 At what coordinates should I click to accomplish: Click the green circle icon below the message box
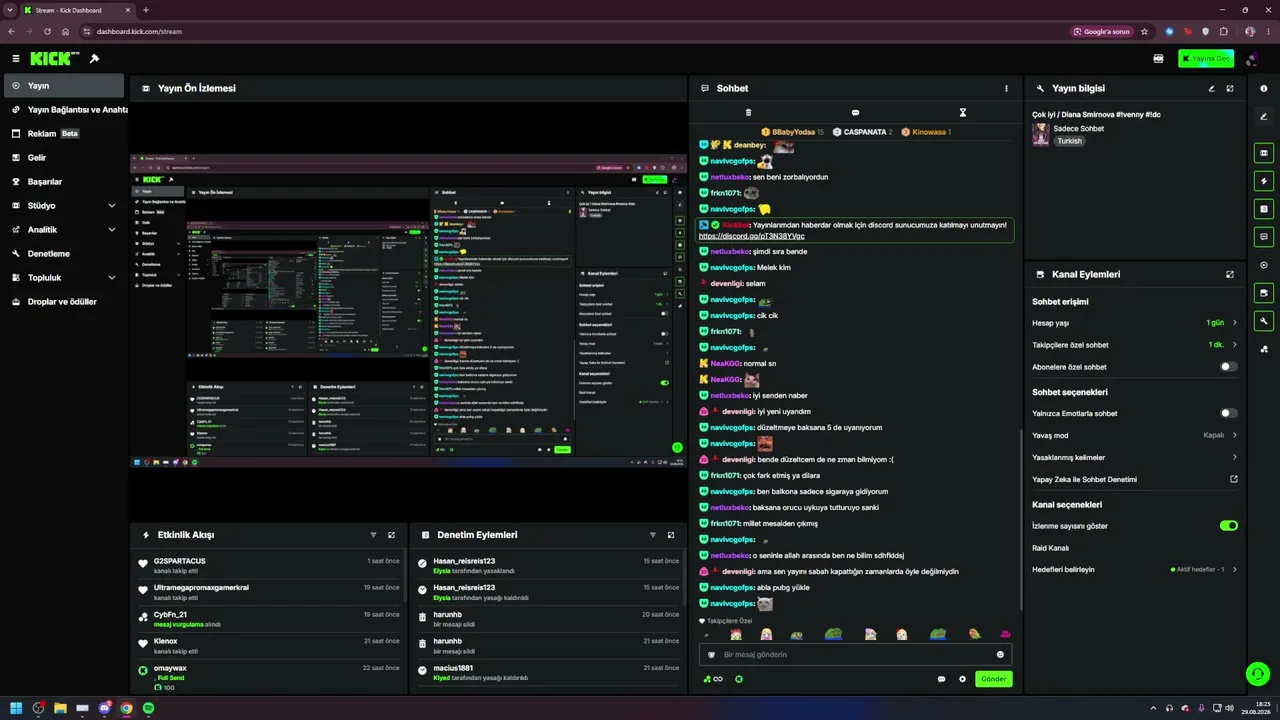click(739, 679)
